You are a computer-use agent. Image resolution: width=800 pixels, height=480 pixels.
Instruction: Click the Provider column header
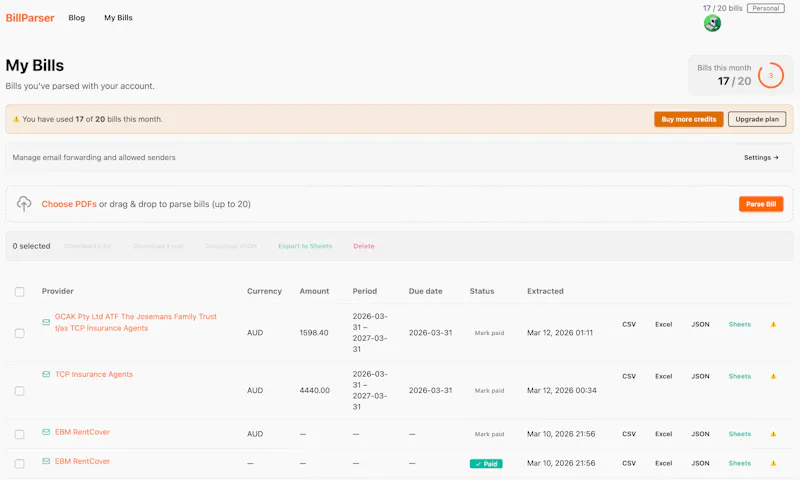[58, 291]
